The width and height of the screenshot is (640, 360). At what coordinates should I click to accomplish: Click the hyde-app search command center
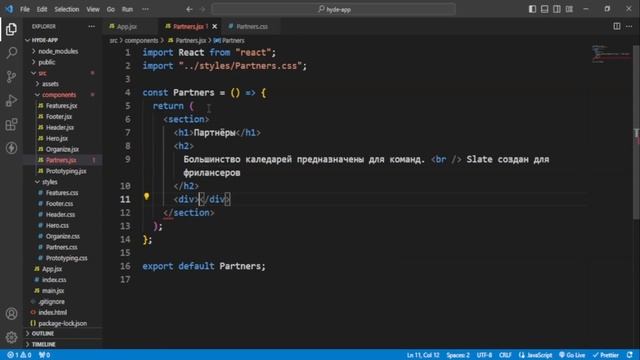click(x=334, y=9)
